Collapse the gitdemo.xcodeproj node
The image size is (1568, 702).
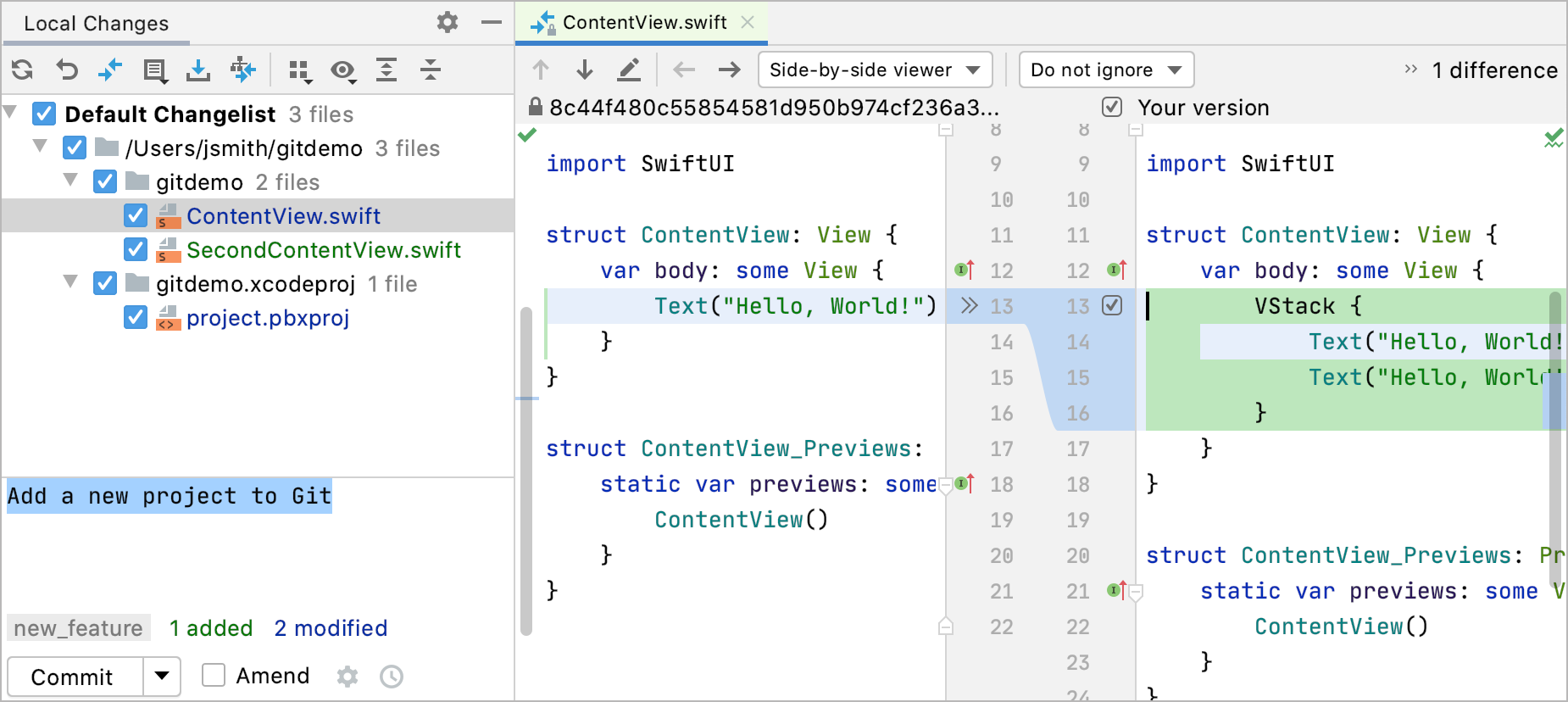click(71, 281)
